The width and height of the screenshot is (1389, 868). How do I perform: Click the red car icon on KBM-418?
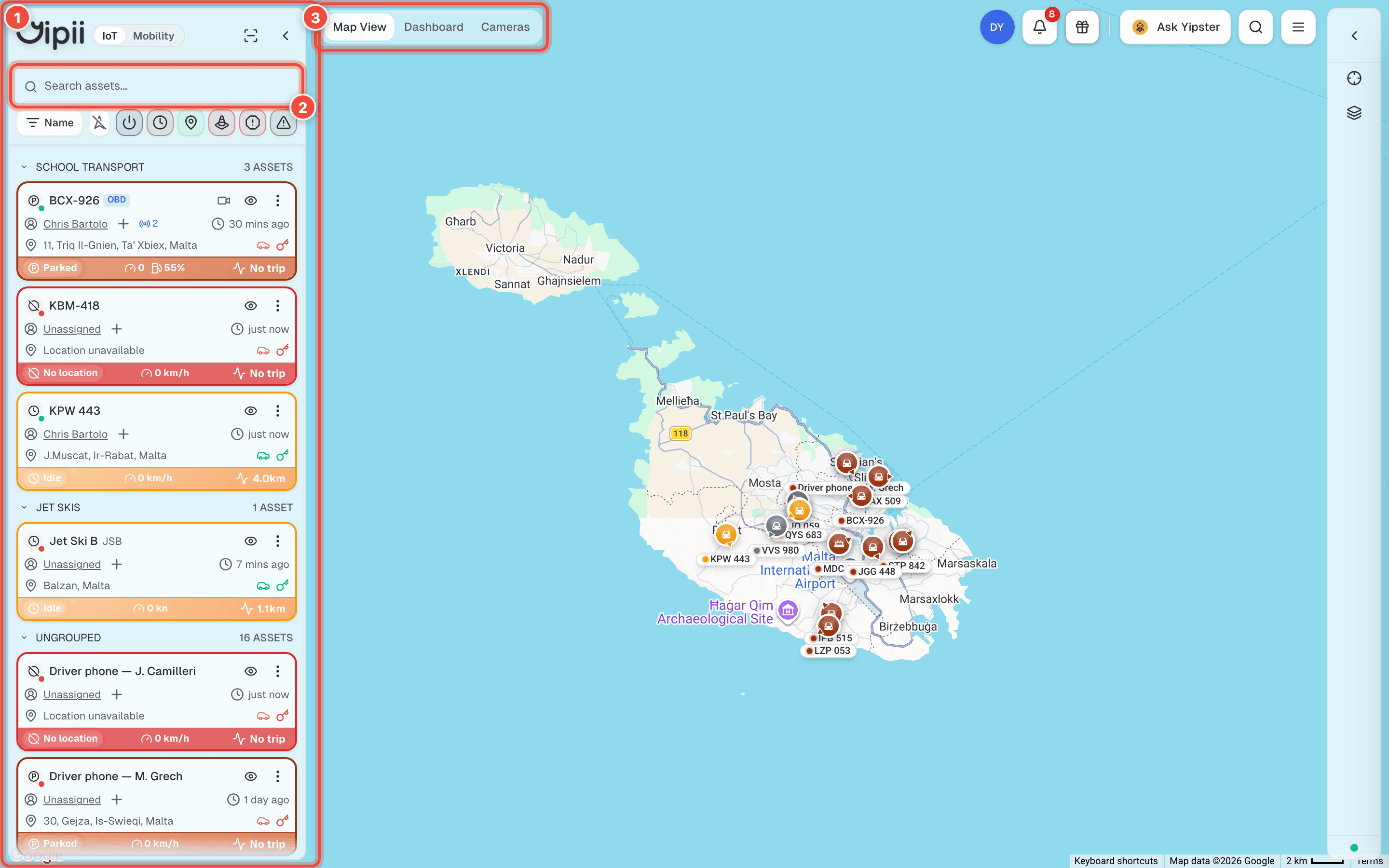pyautogui.click(x=263, y=350)
